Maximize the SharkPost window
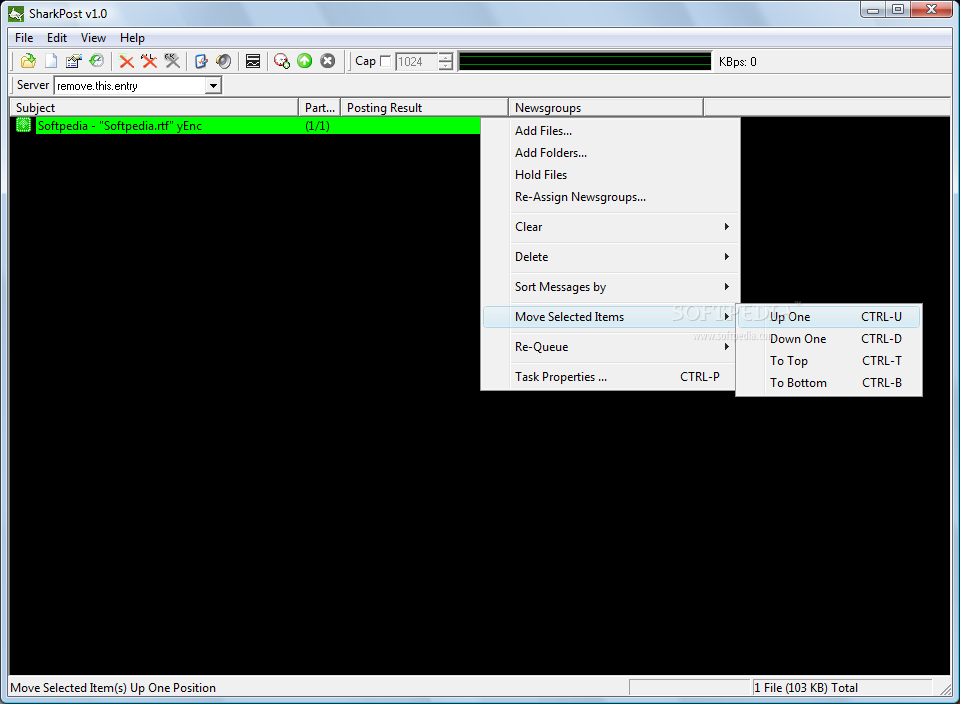Screen dimensions: 960x704 (x=898, y=9)
